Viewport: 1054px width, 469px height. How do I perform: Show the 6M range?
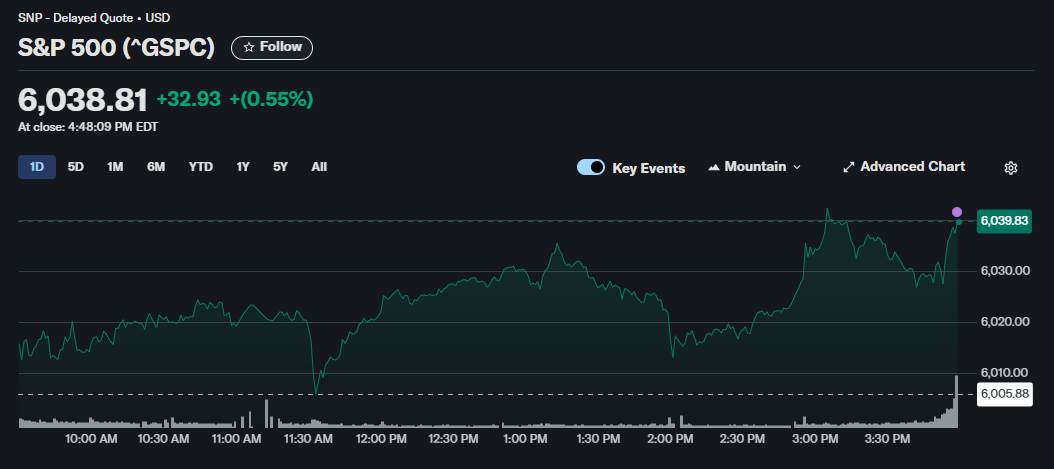tap(156, 167)
